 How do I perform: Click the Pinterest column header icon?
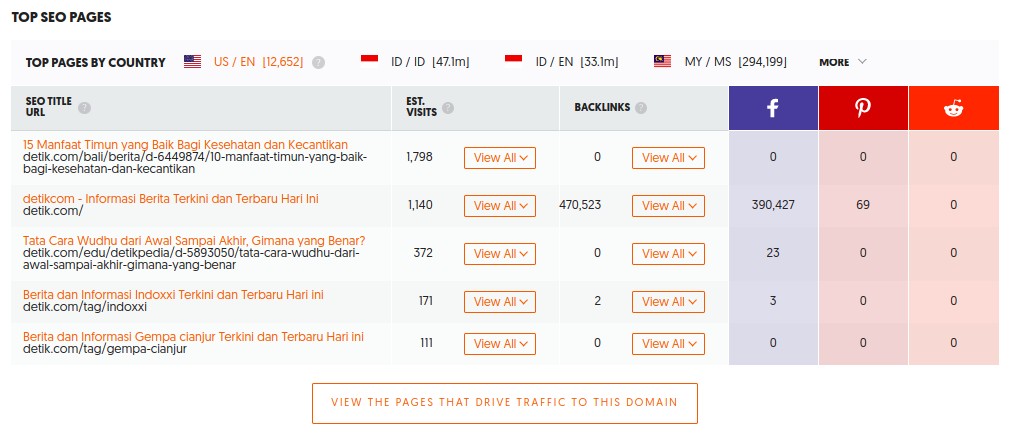pyautogui.click(x=863, y=109)
